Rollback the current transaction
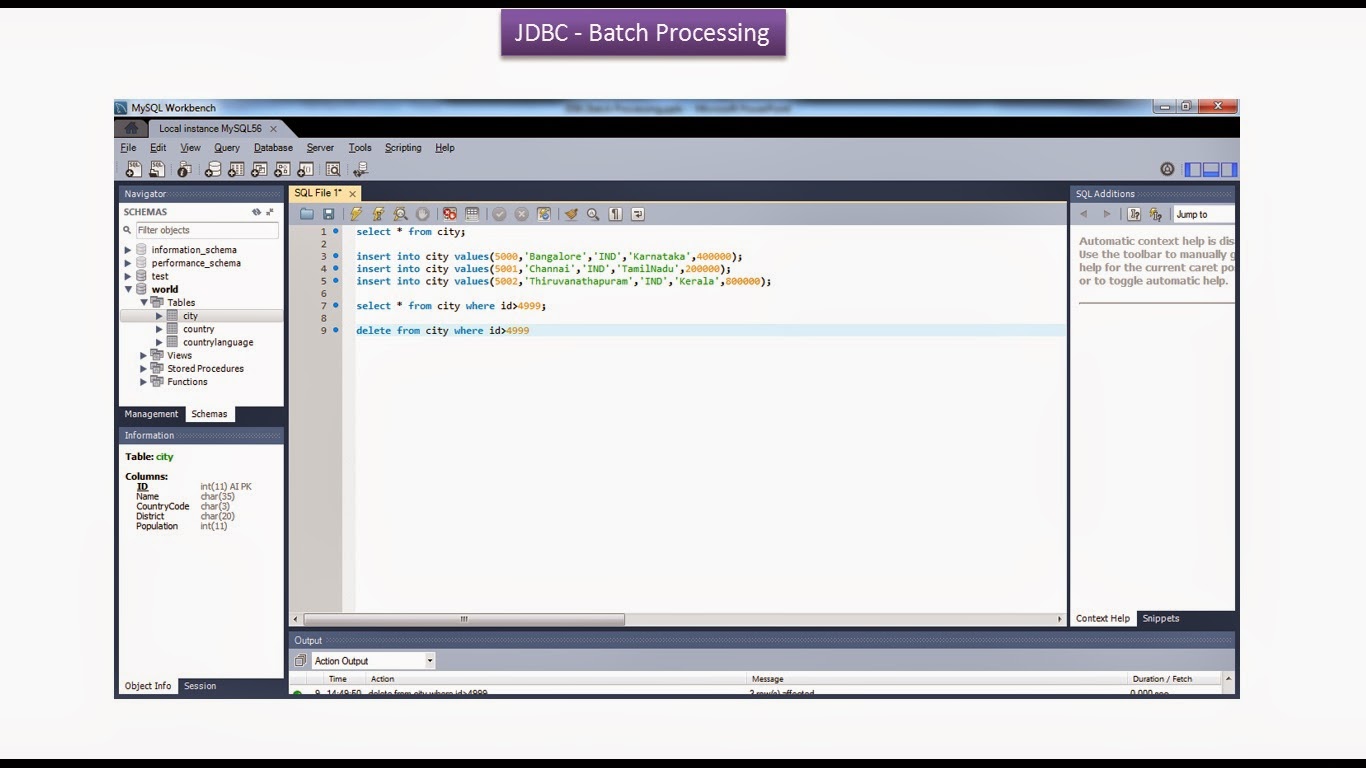1366x768 pixels. pos(521,213)
